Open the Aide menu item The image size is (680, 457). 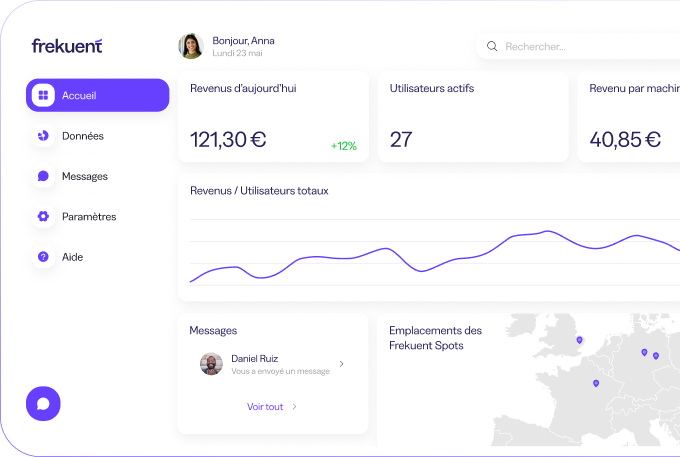point(73,257)
